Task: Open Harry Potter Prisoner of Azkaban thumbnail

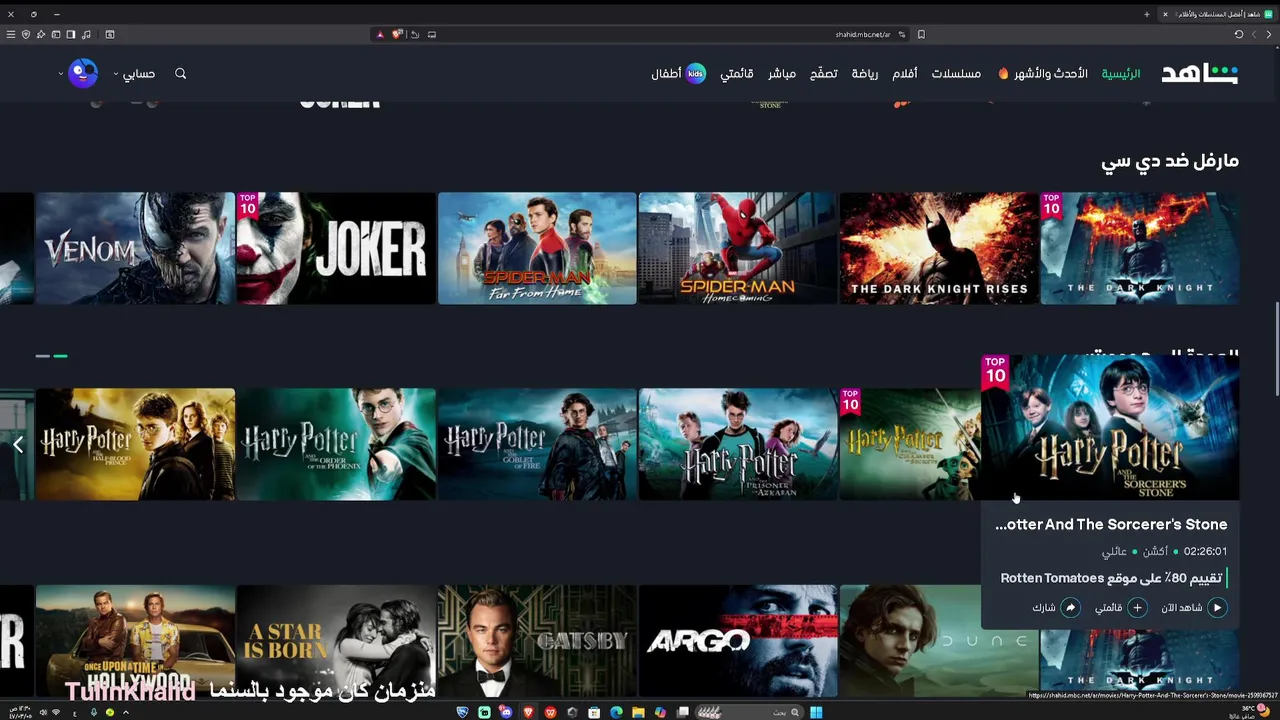Action: click(738, 444)
